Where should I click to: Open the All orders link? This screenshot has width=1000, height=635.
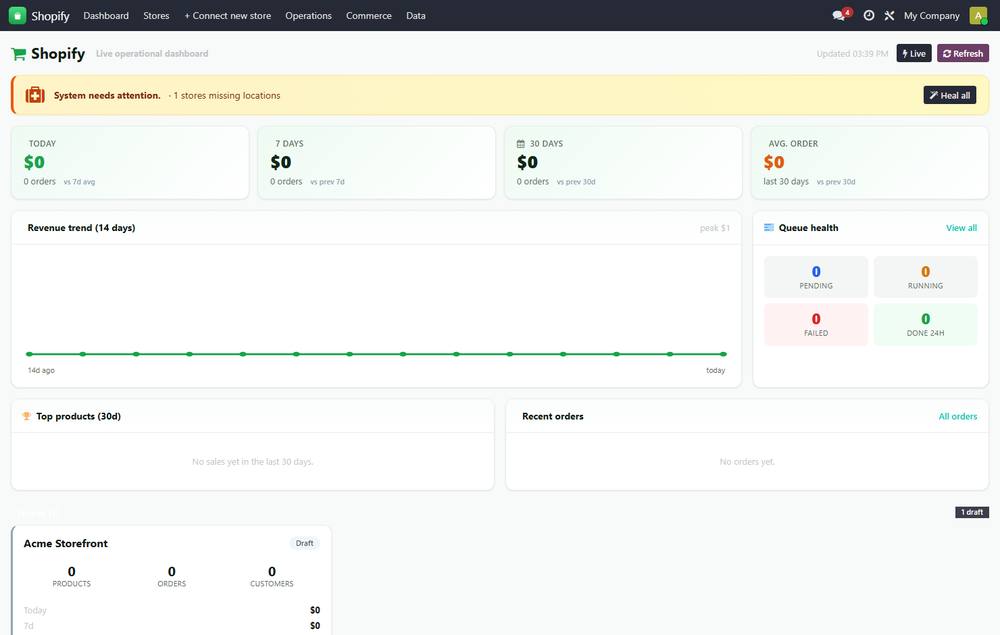[957, 416]
